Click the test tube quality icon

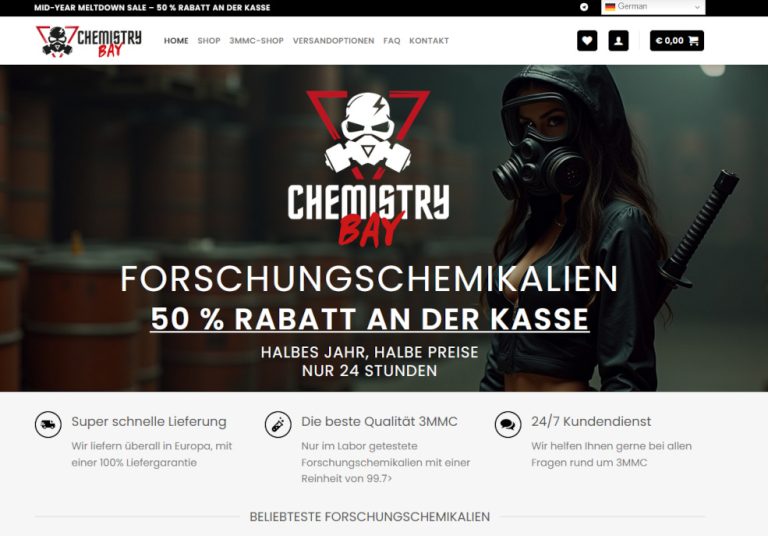(278, 424)
